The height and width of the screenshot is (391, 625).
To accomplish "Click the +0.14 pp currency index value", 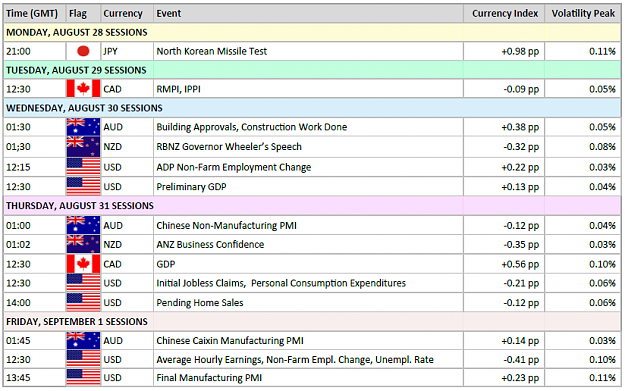I will pyautogui.click(x=520, y=341).
